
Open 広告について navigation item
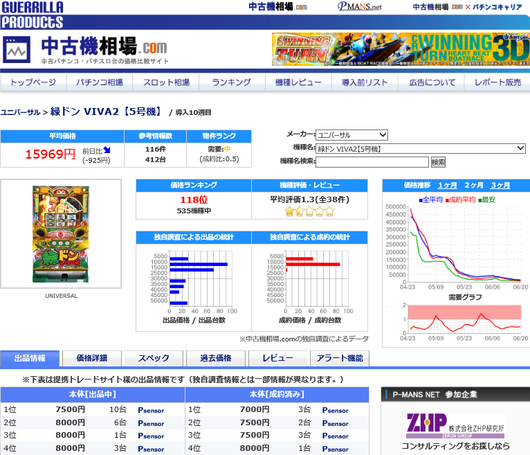point(431,82)
